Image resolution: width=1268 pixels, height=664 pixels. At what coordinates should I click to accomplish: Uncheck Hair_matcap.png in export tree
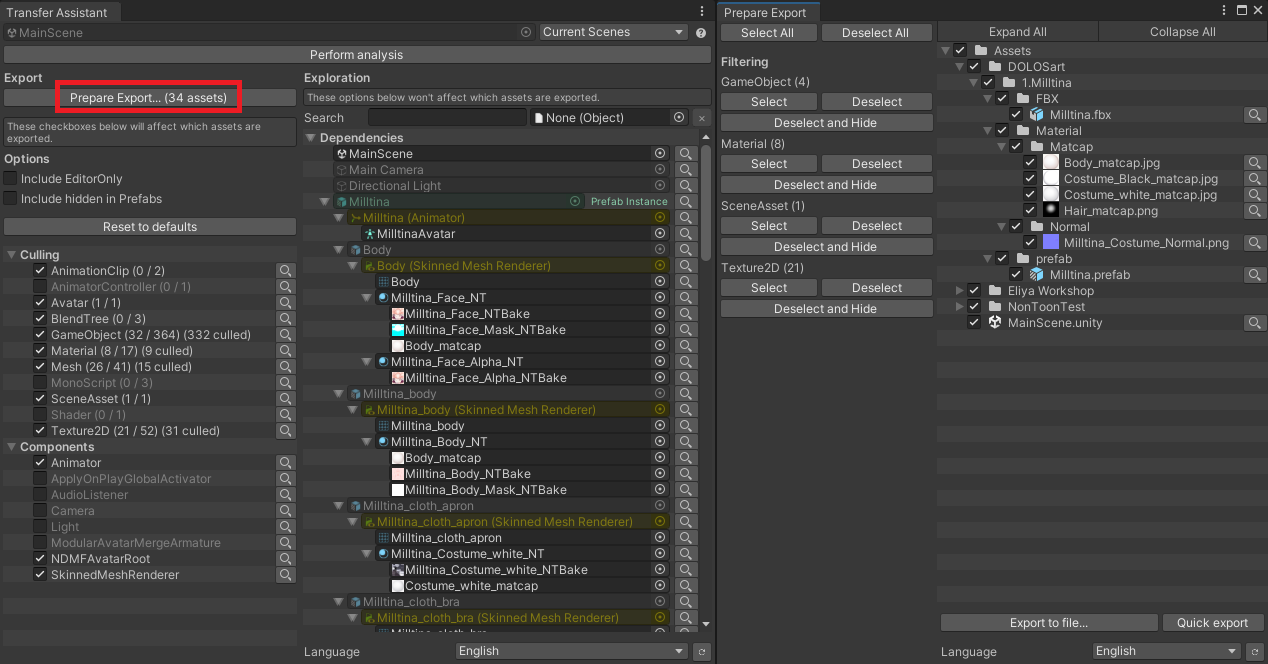(x=1030, y=211)
